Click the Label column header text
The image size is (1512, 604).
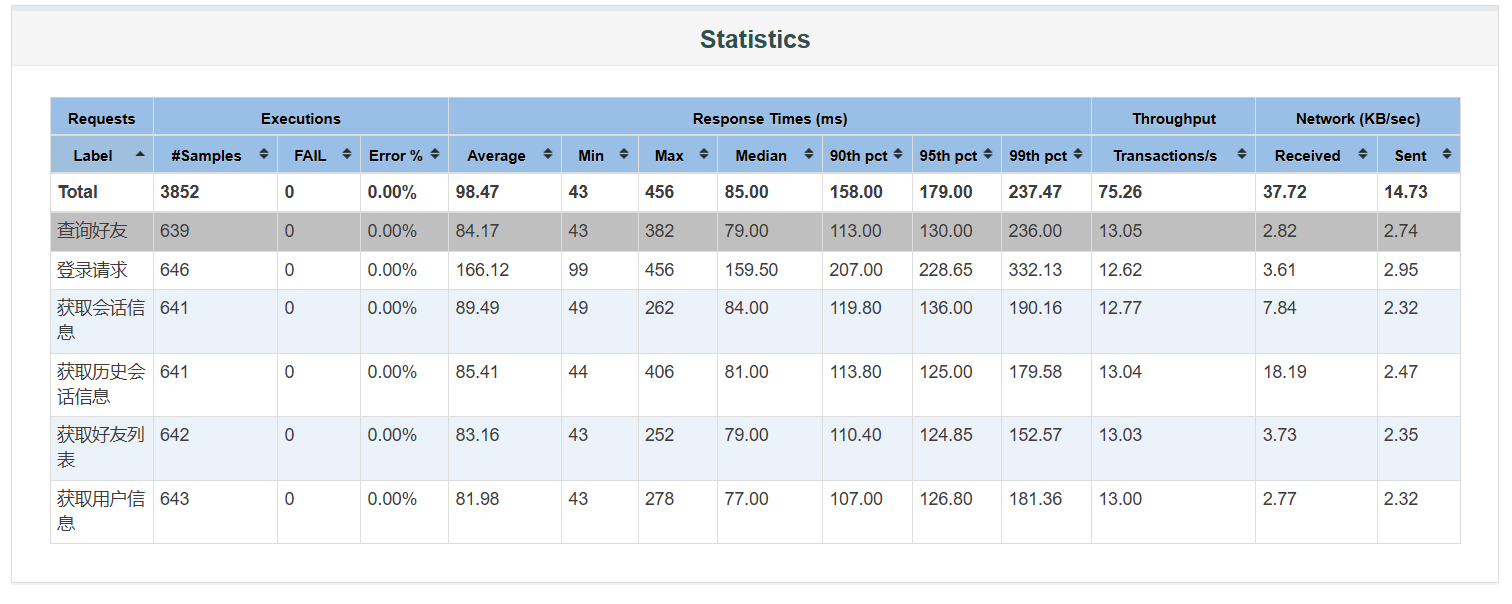[x=93, y=155]
